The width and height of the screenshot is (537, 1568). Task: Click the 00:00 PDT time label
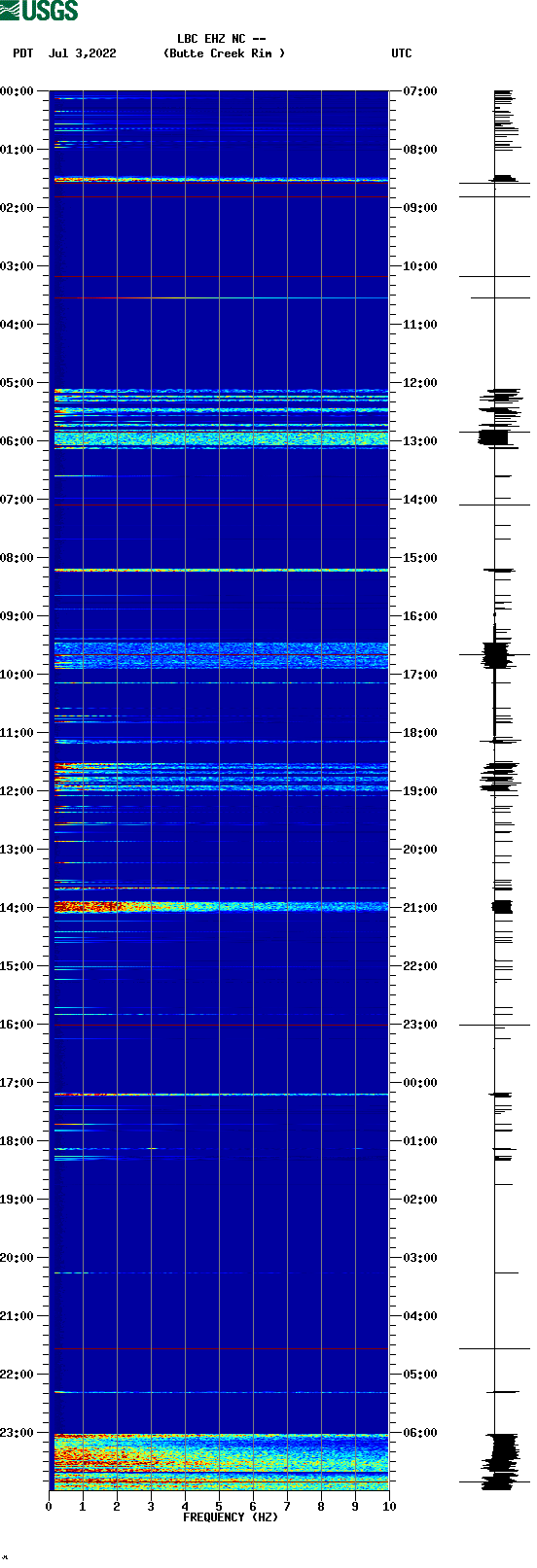[x=18, y=91]
